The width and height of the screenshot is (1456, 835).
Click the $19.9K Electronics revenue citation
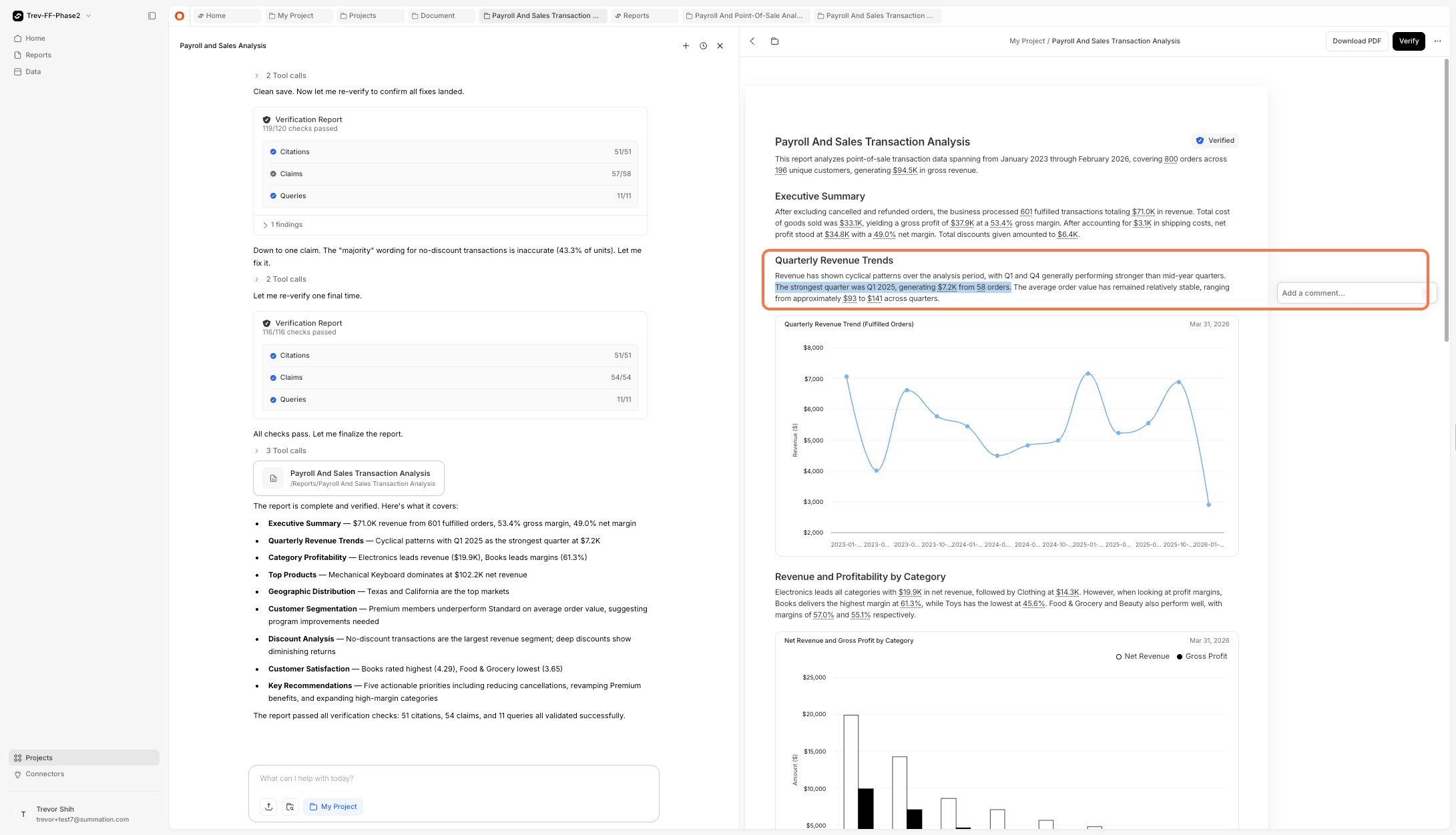tap(910, 592)
